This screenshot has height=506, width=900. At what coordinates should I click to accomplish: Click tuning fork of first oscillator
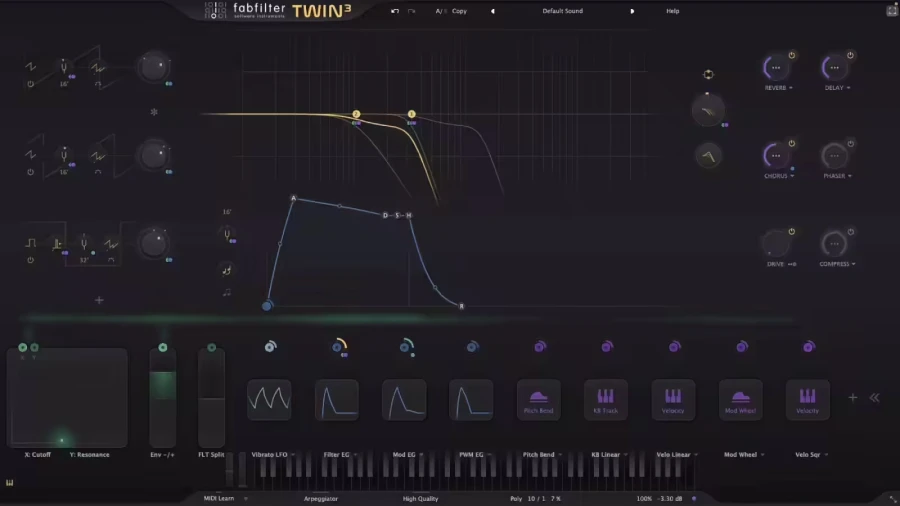pos(64,68)
